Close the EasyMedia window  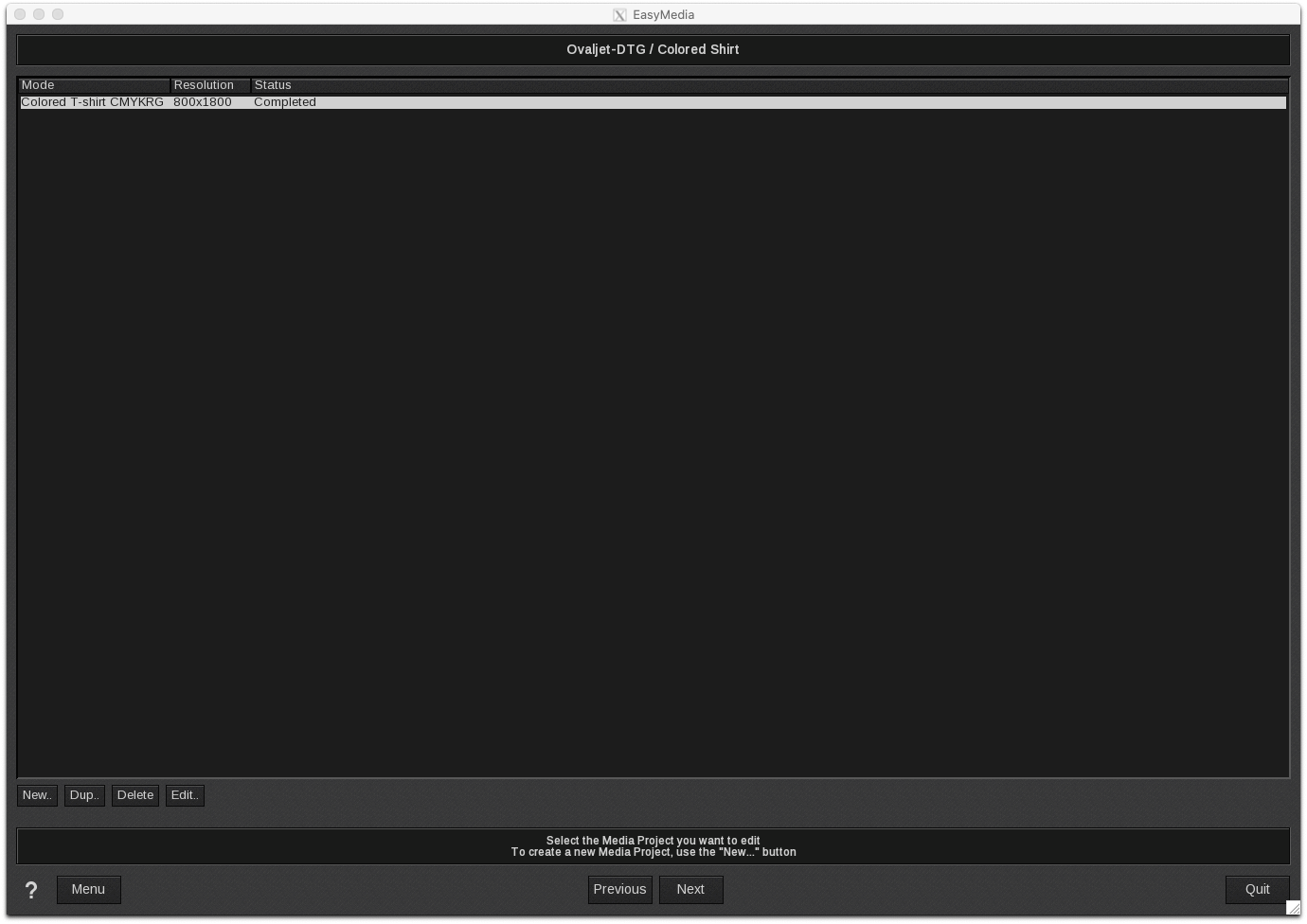click(x=20, y=14)
